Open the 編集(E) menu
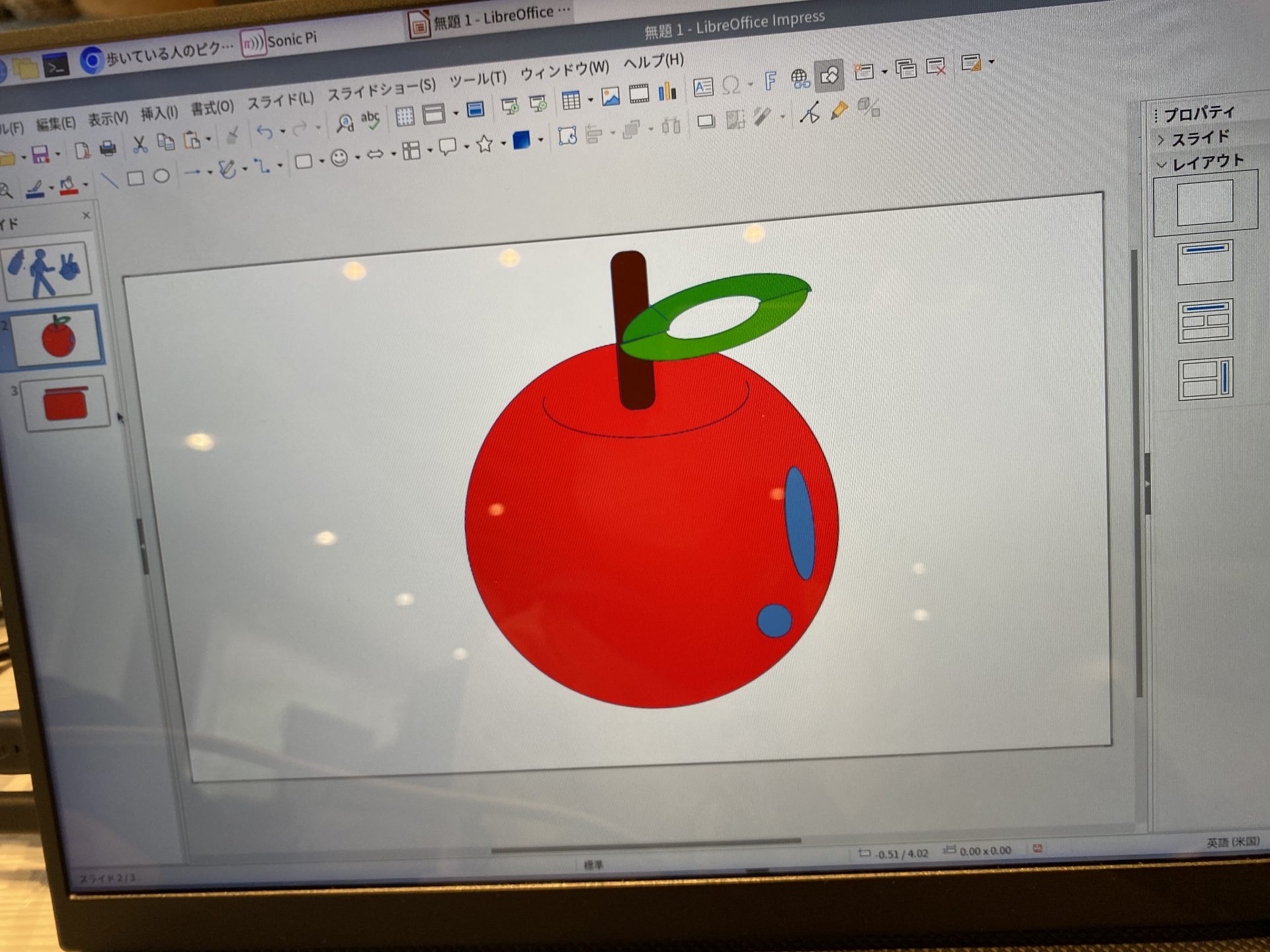This screenshot has width=1270, height=952. click(x=56, y=124)
